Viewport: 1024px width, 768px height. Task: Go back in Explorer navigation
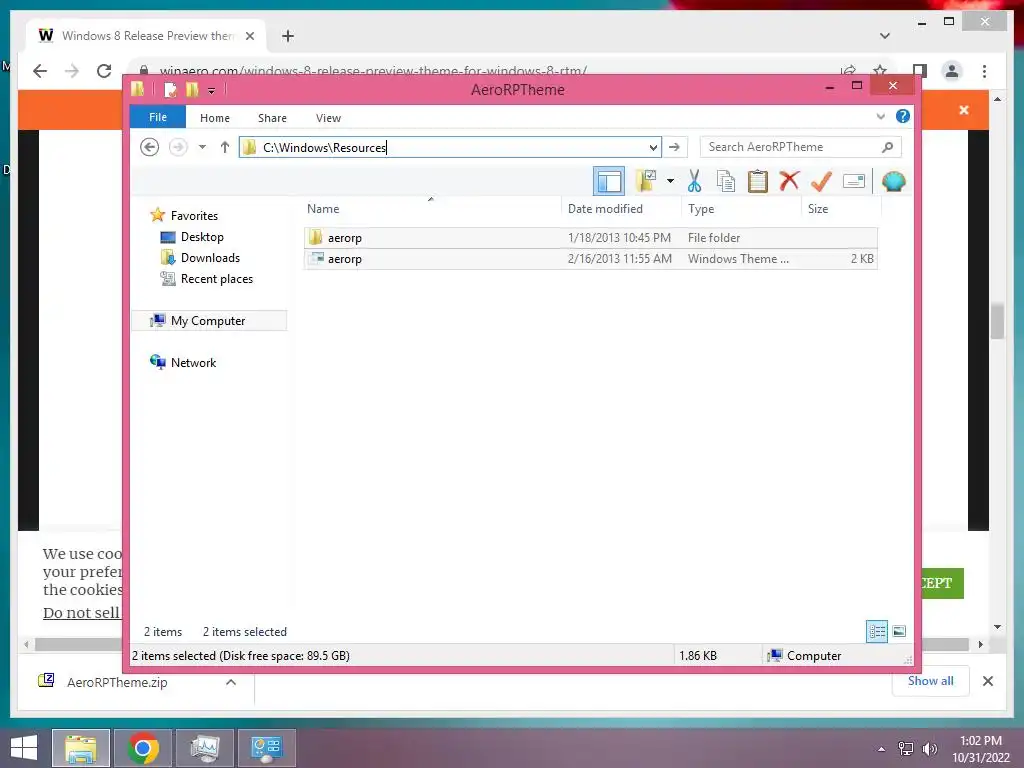(150, 147)
